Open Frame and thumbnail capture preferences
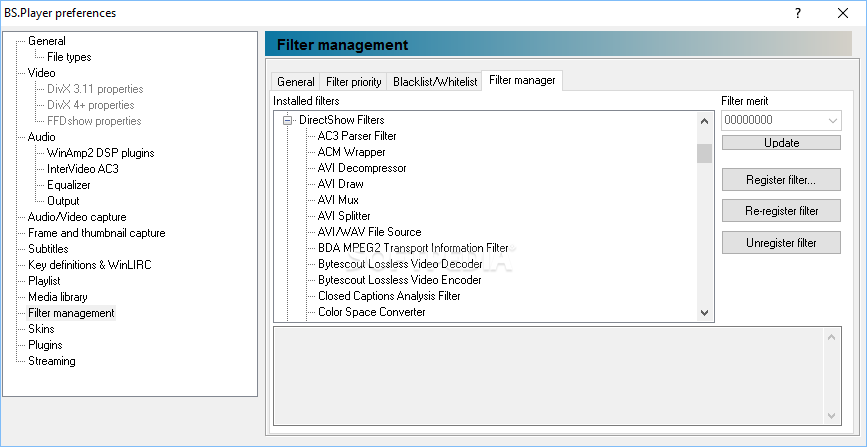Viewport: 867px width, 447px height. (x=97, y=233)
